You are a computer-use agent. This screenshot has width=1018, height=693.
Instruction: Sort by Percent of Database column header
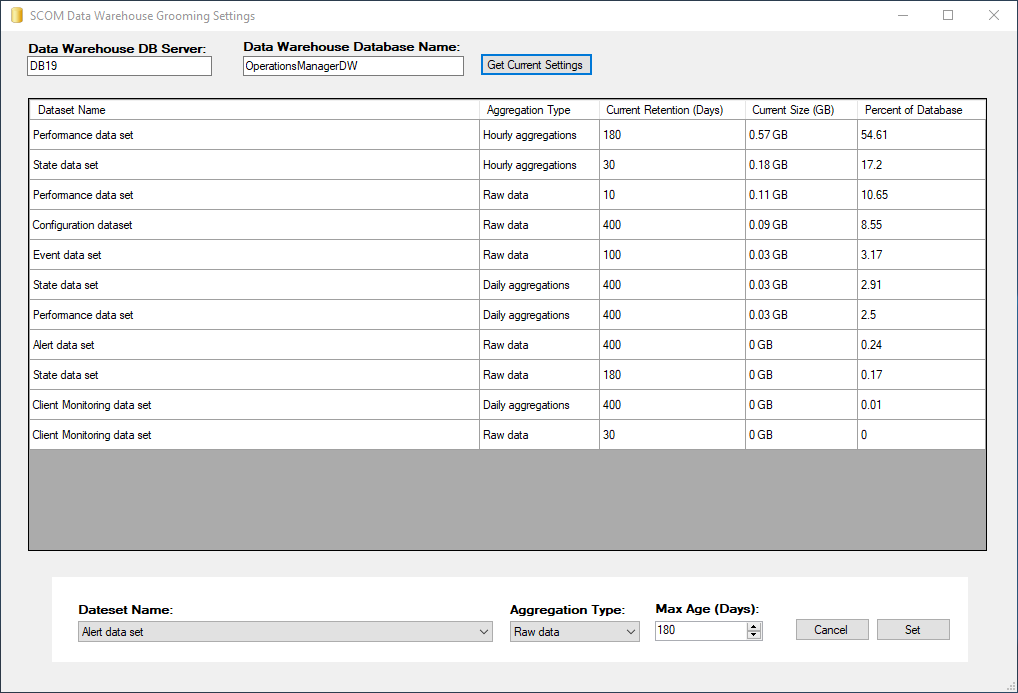click(921, 110)
